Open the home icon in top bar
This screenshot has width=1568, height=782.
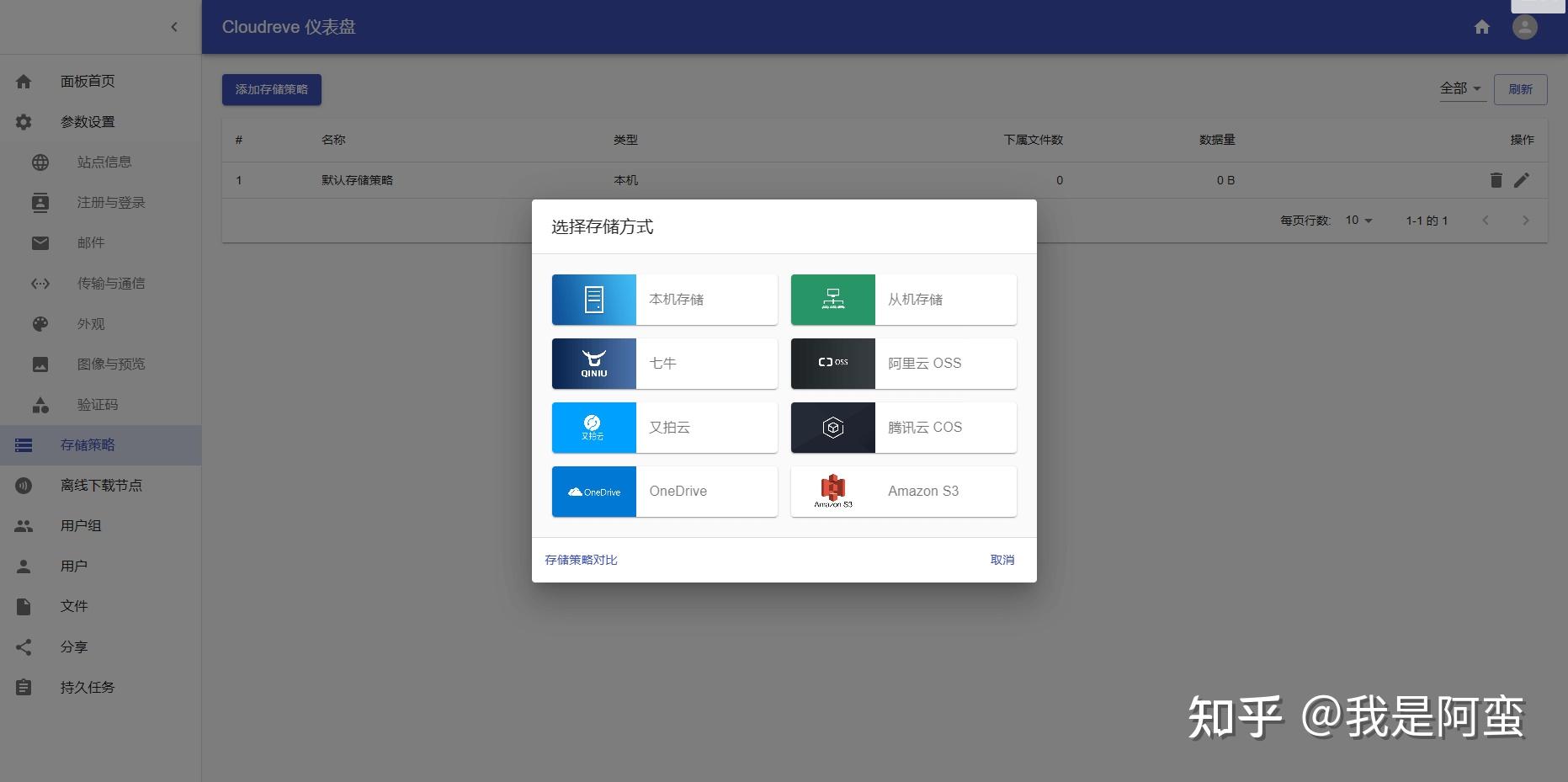point(1480,27)
